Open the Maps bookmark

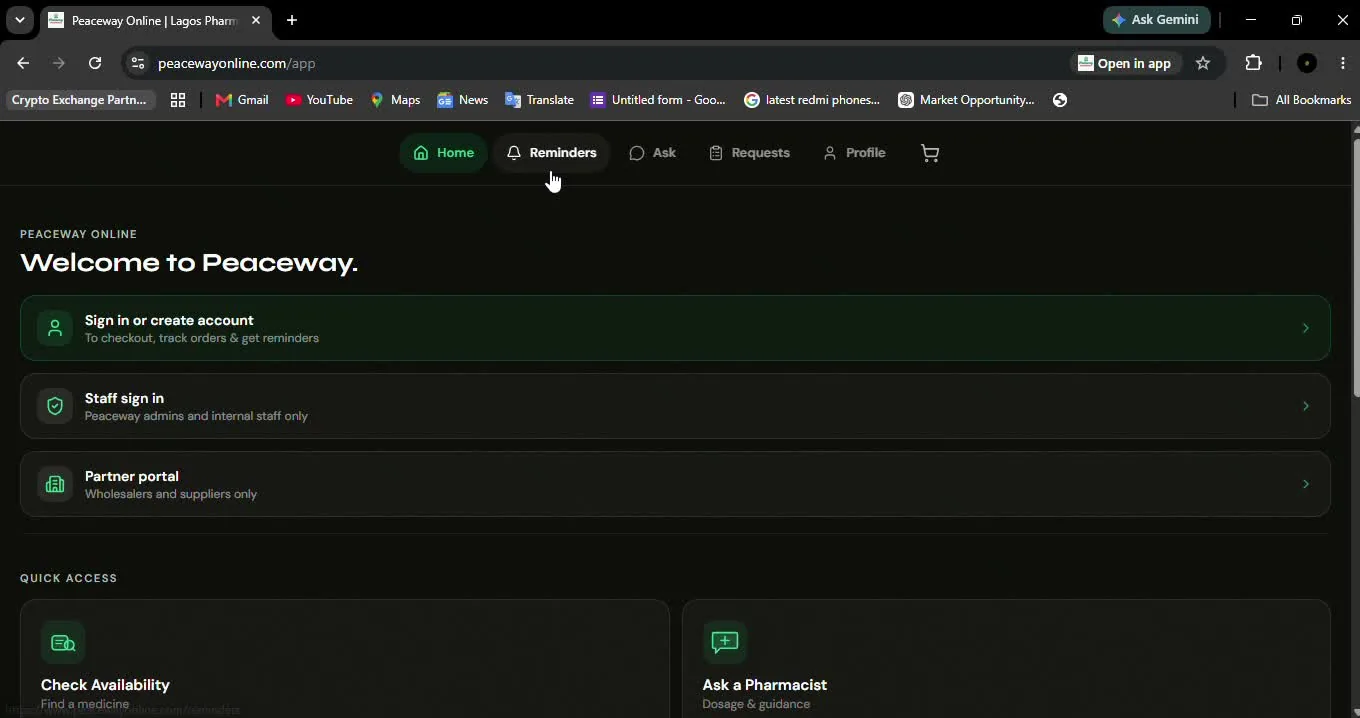395,100
